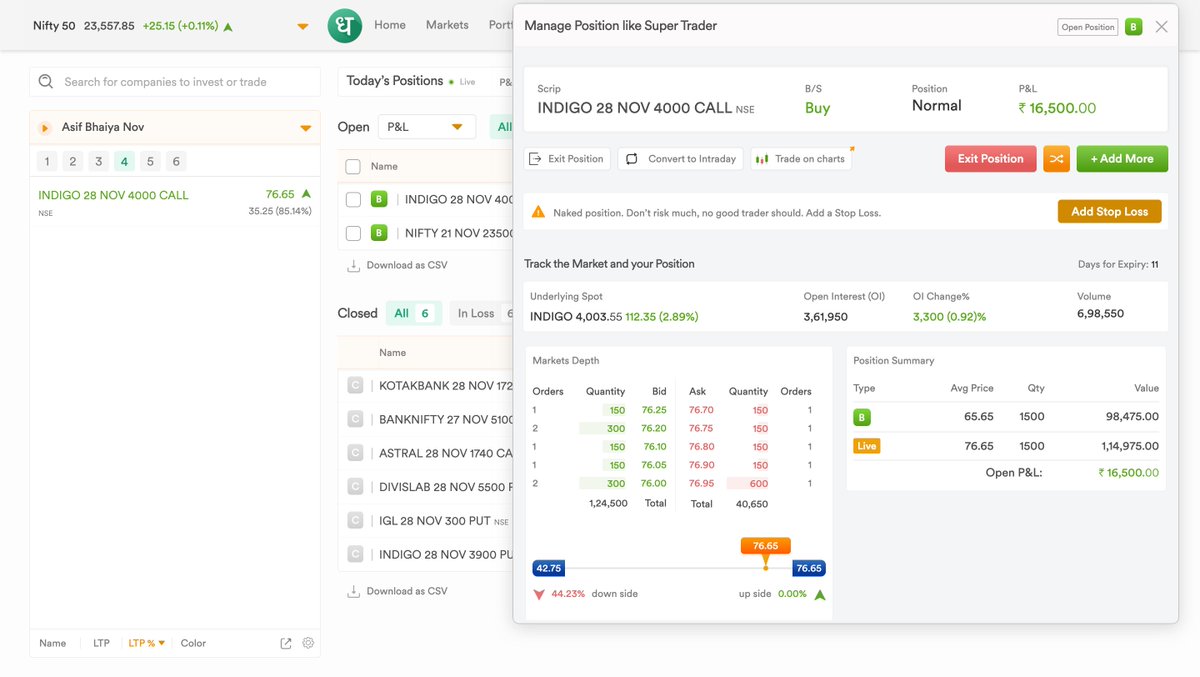Image resolution: width=1200 pixels, height=677 pixels.
Task: Click the white Exit Position outline button
Action: (567, 159)
